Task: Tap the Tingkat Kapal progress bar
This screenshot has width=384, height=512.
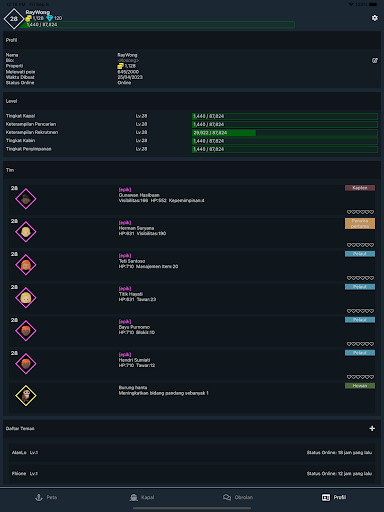Action: [285, 116]
